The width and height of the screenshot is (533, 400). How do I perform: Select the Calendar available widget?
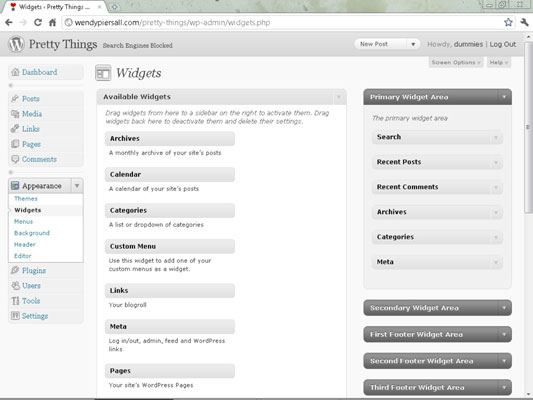click(x=170, y=174)
